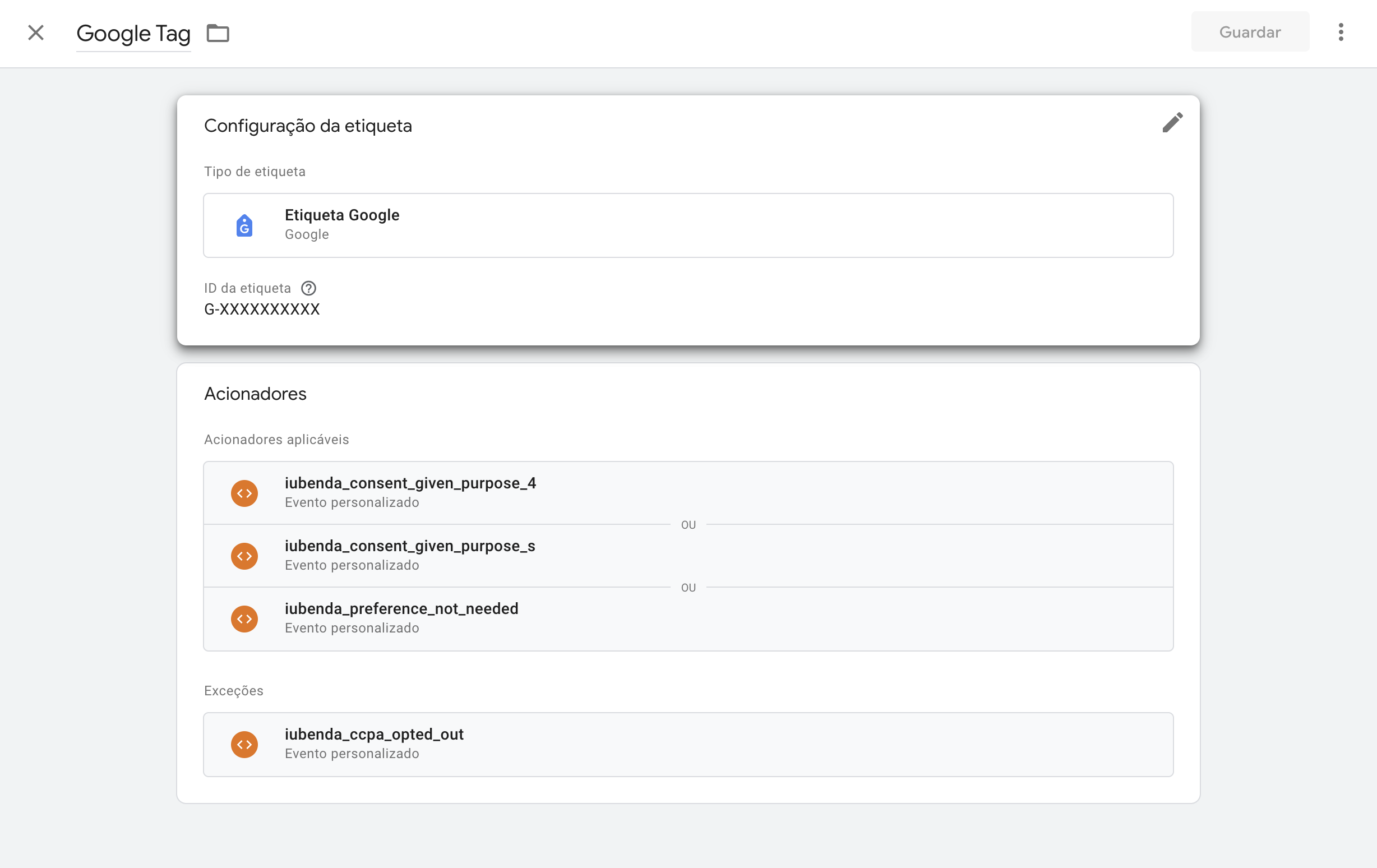Viewport: 1377px width, 868px height.
Task: Click the help icon next to ID da etiqueta
Action: tap(309, 288)
